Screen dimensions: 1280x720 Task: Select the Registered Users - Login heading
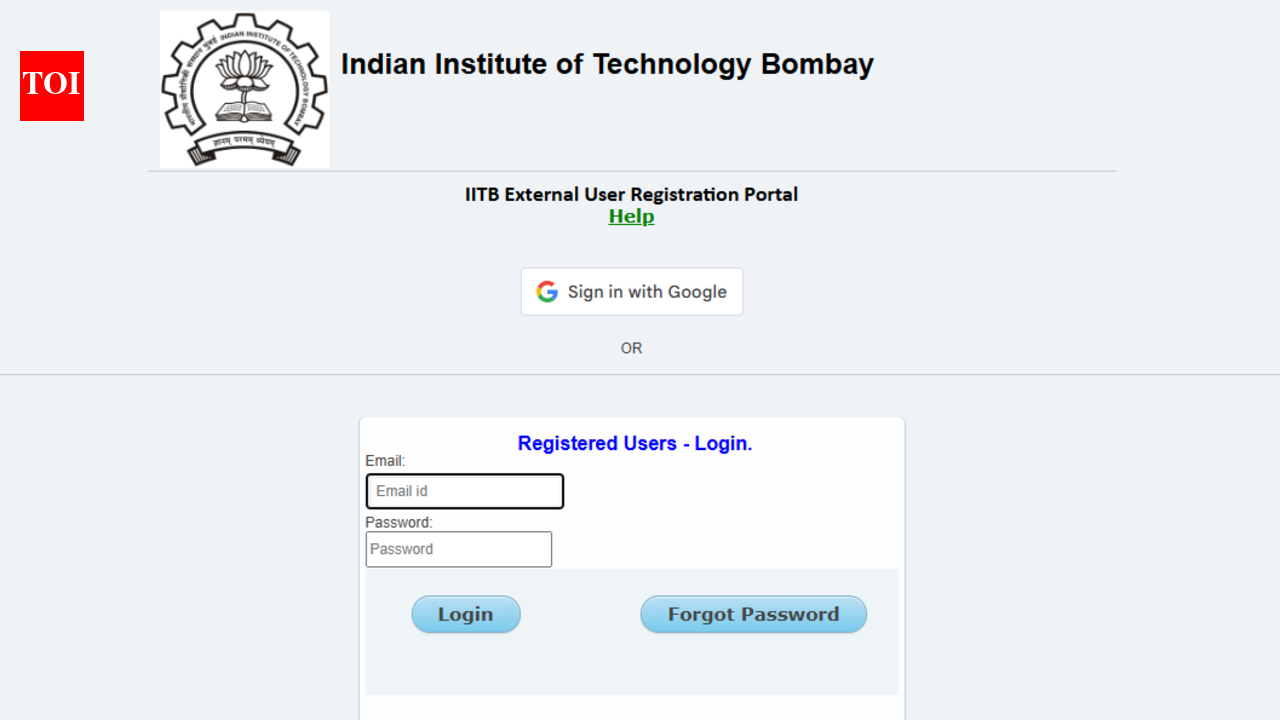(635, 443)
